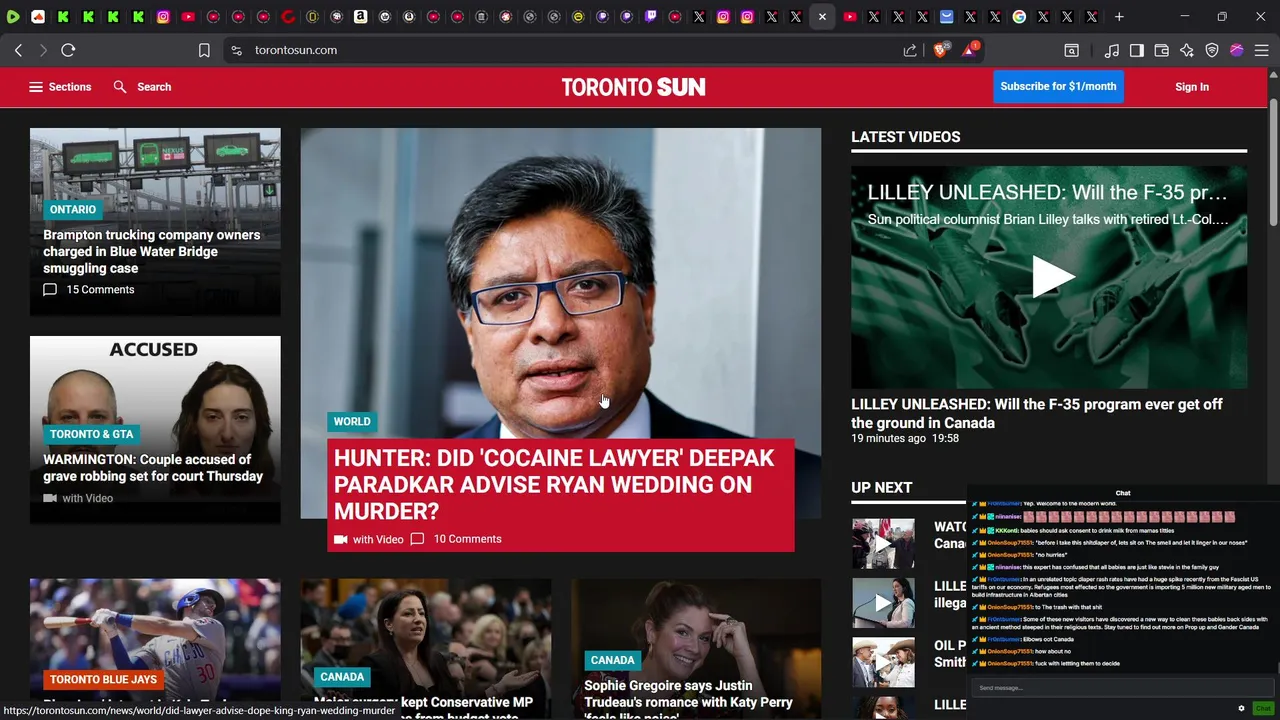1280x720 pixels.
Task: Play the Up Next thumbnail beside 'OIL P'
Action: point(883,662)
